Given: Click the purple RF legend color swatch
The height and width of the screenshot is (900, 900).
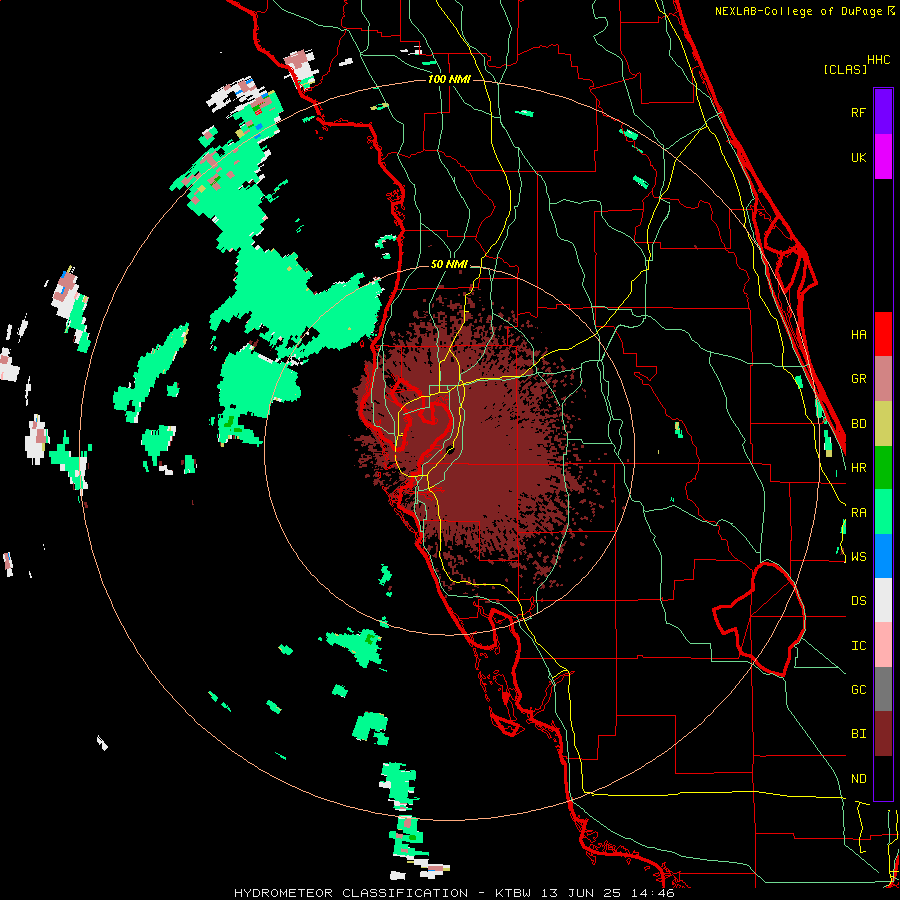Looking at the screenshot, I should pos(883,111).
